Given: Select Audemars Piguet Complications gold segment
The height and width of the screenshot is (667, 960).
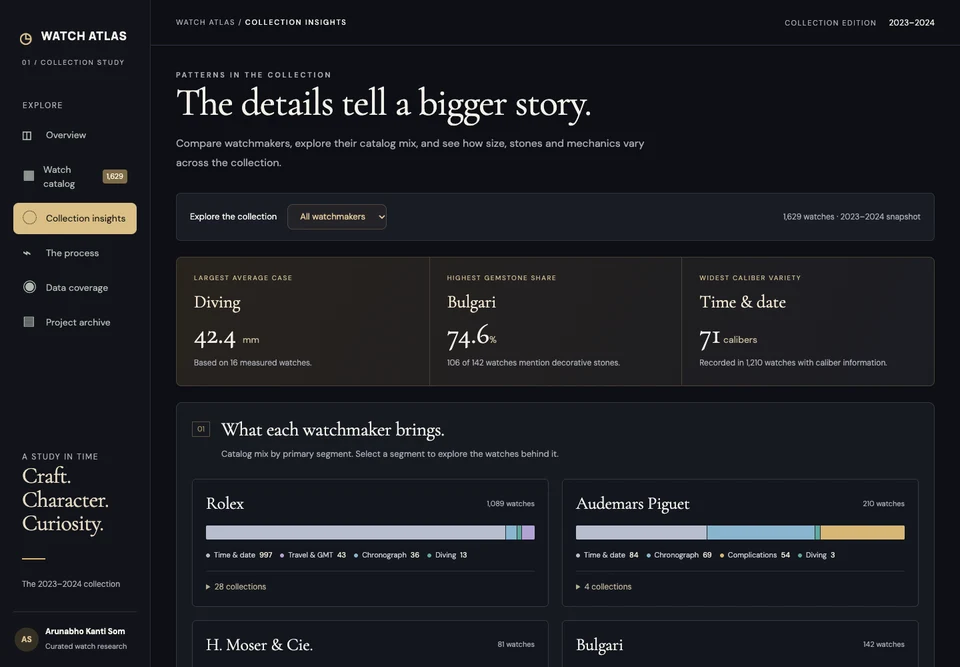Looking at the screenshot, I should coord(863,532).
